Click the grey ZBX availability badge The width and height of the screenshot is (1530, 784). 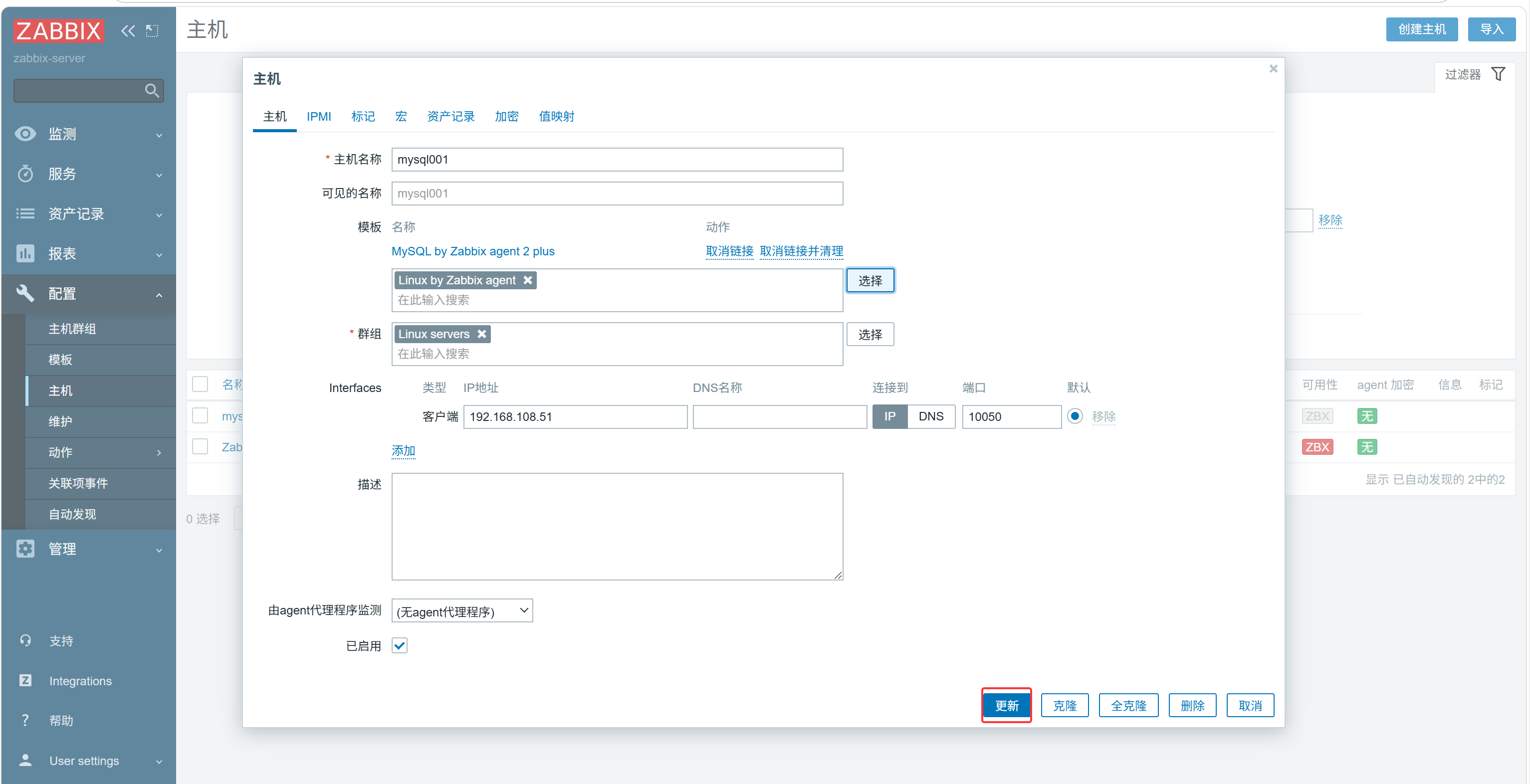tap(1317, 416)
